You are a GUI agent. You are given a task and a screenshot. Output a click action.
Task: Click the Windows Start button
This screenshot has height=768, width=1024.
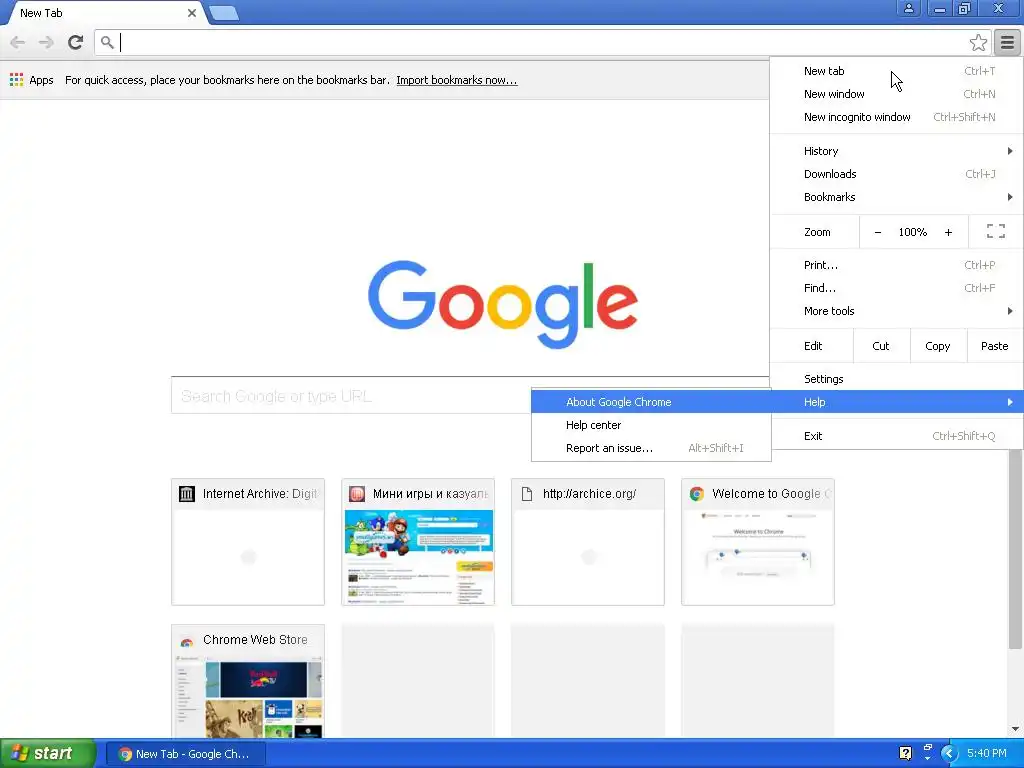(48, 753)
